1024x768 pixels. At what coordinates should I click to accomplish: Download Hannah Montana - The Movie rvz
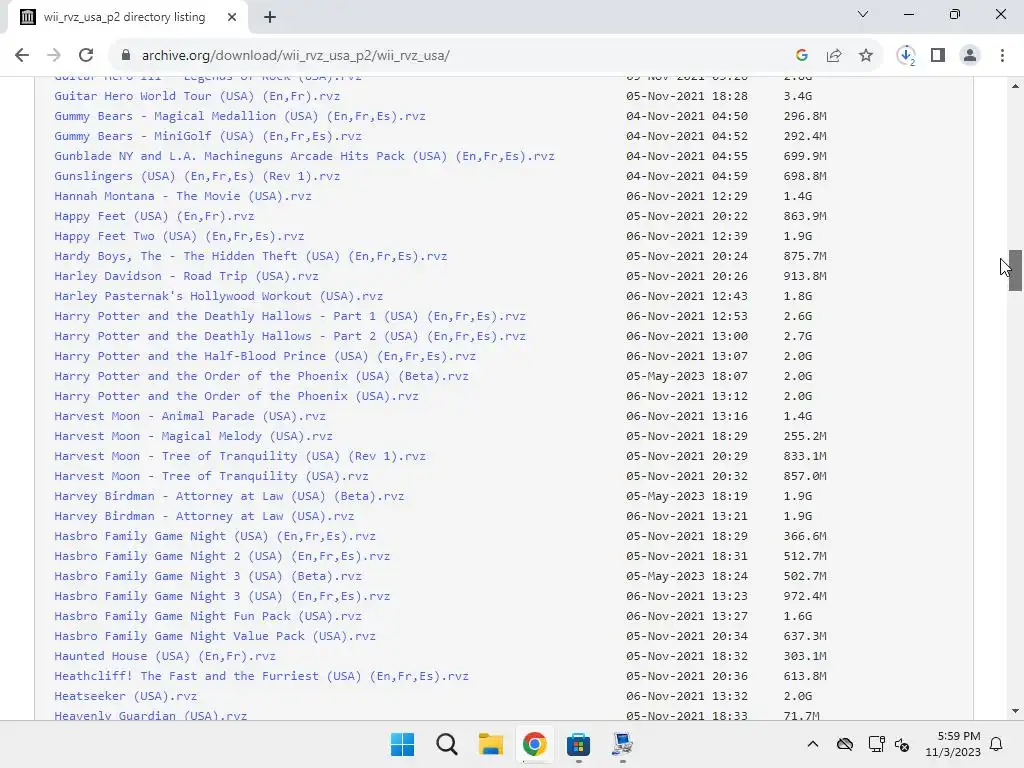coord(183,196)
